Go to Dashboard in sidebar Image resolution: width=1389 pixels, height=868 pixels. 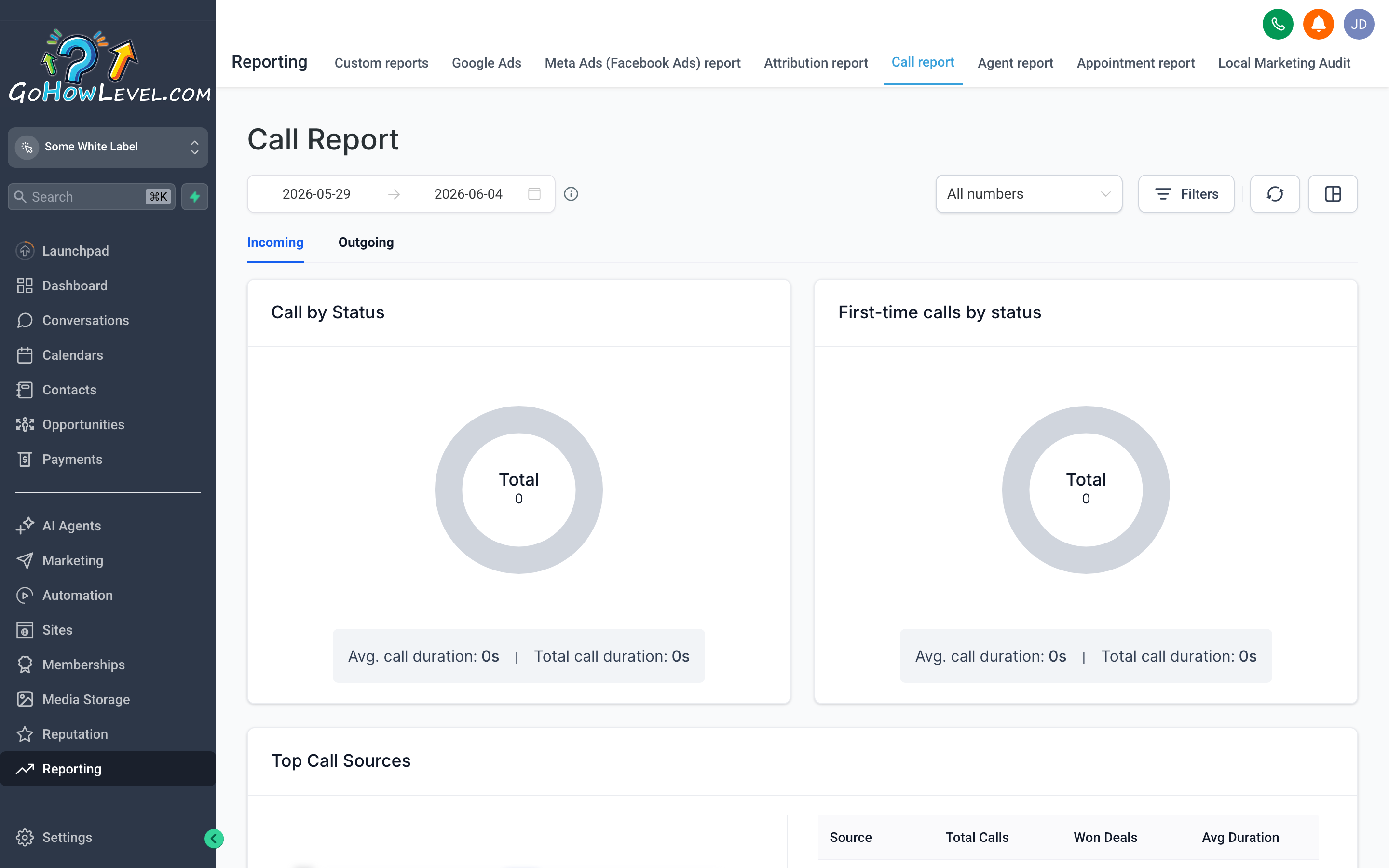point(108,285)
